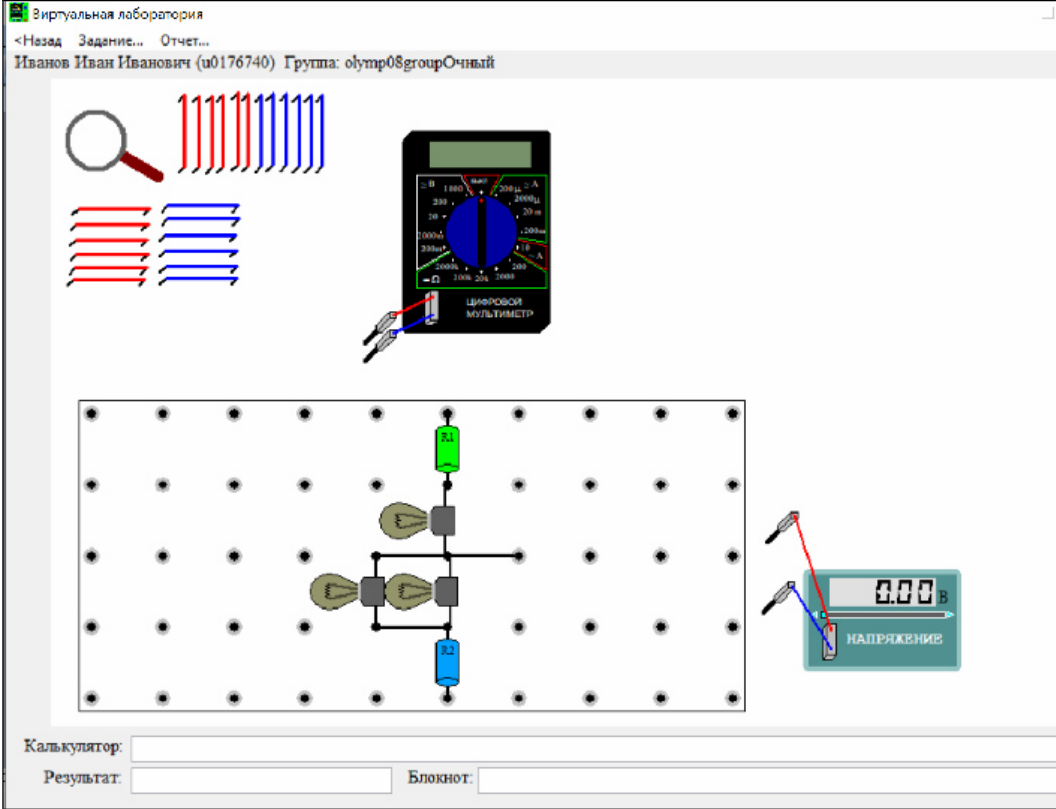Focus the Блокнот input field
The width and height of the screenshot is (1056, 809).
click(x=767, y=779)
